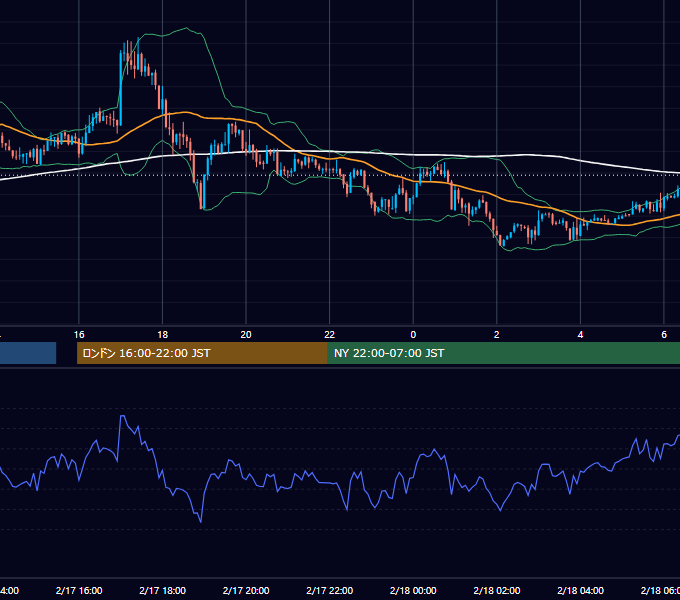Screen dimensions: 680x600
Task: Click the 4 hour label on the price chart axis
Action: coord(580,335)
